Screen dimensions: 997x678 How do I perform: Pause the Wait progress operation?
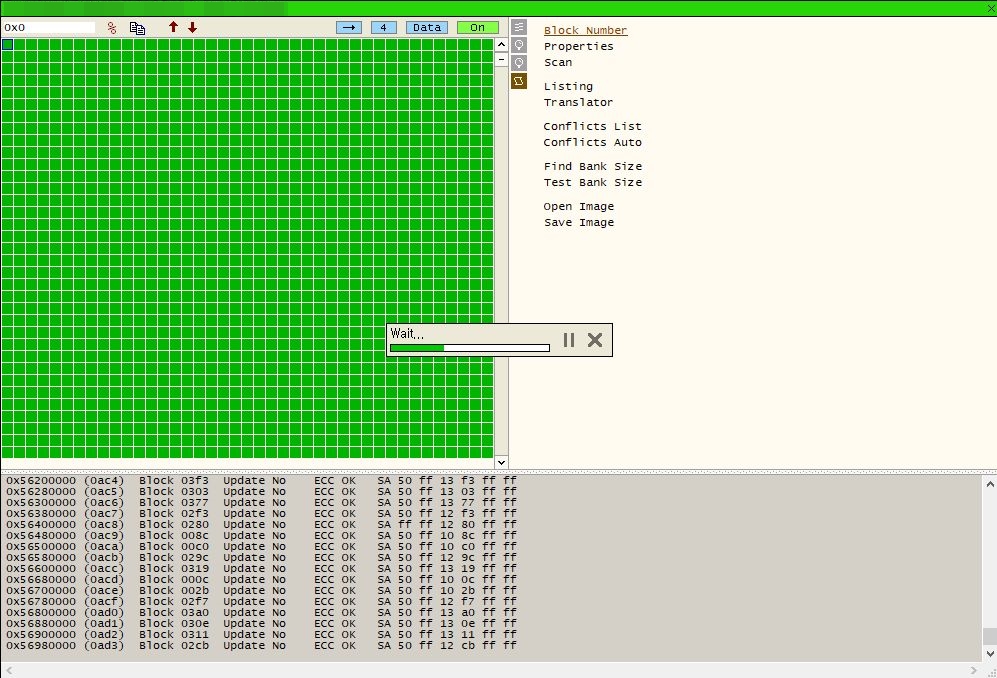click(x=569, y=340)
